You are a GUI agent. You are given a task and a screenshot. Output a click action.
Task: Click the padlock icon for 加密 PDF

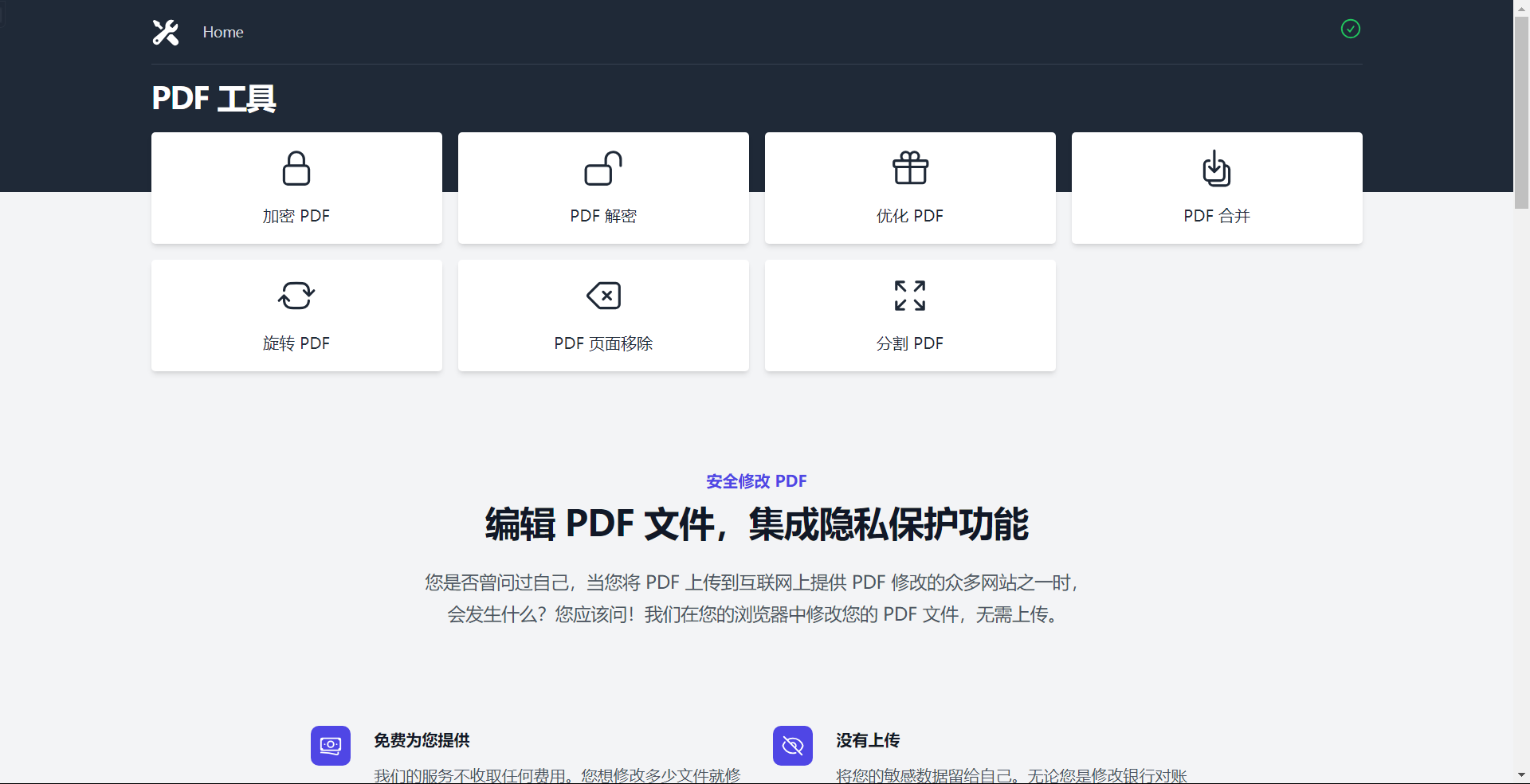pos(296,168)
